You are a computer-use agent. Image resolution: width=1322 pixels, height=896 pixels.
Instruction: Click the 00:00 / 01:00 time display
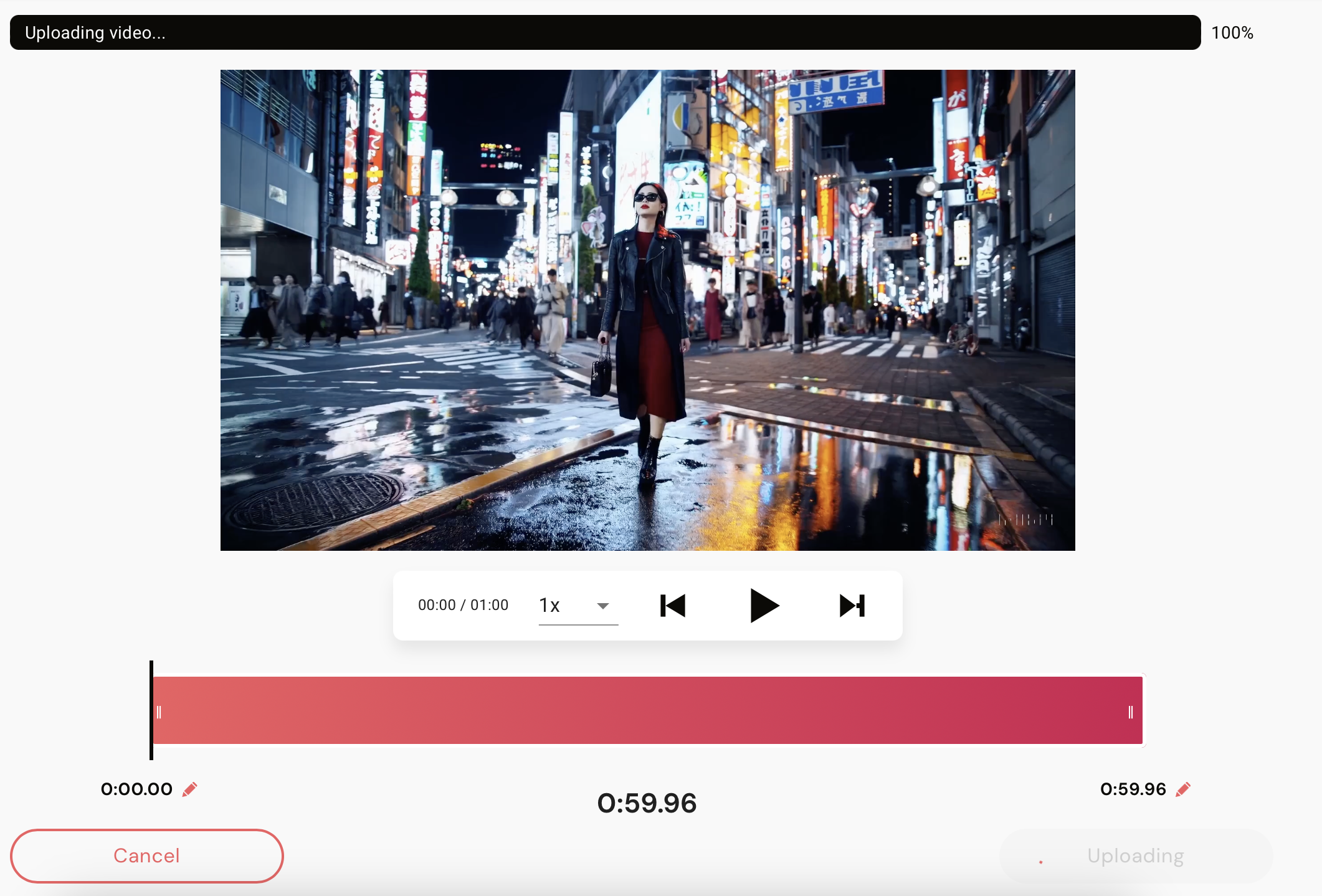463,605
